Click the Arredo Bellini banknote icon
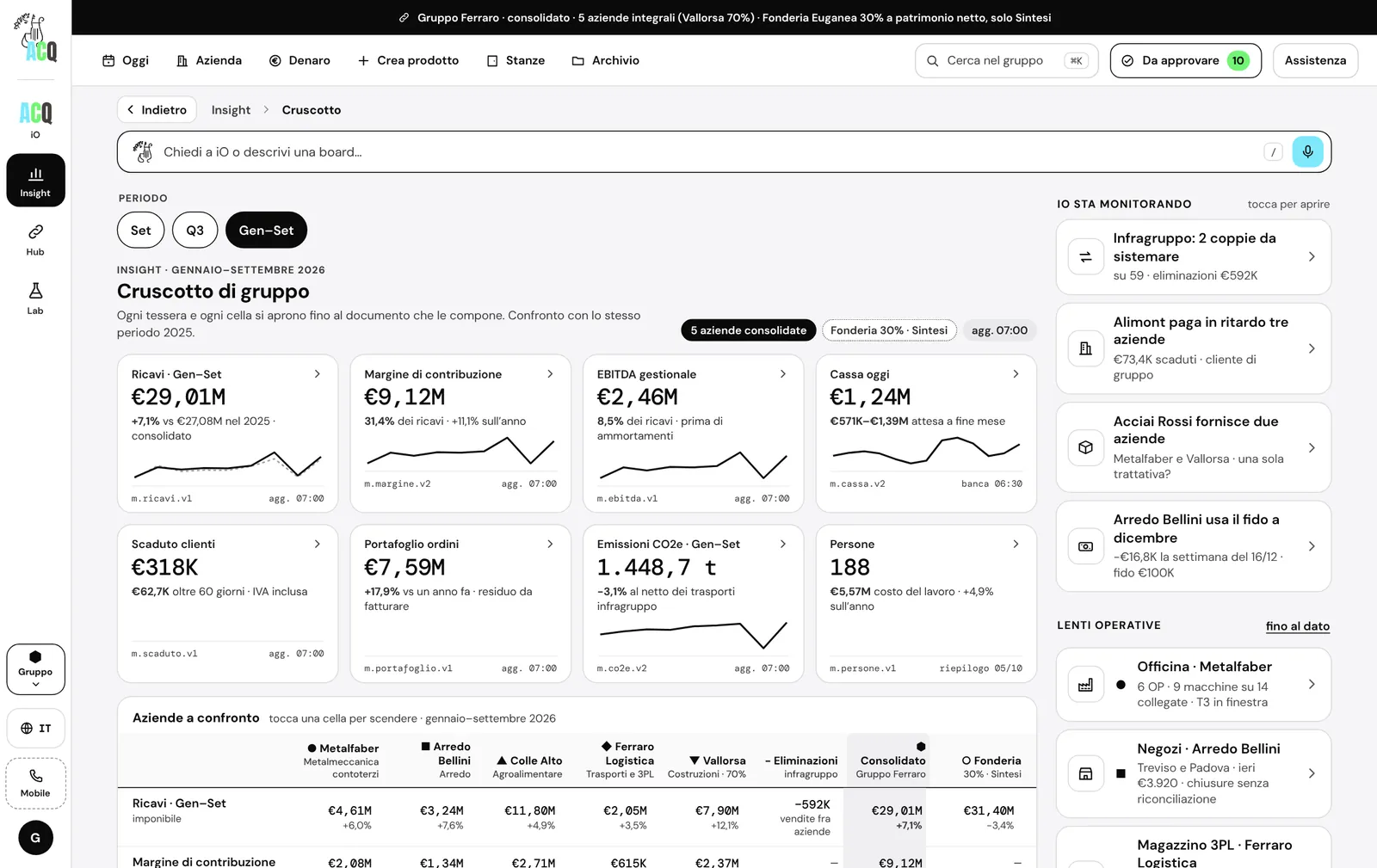 (1086, 546)
